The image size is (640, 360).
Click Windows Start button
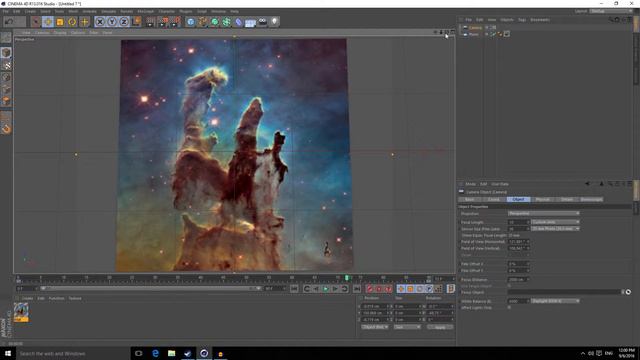coord(8,353)
